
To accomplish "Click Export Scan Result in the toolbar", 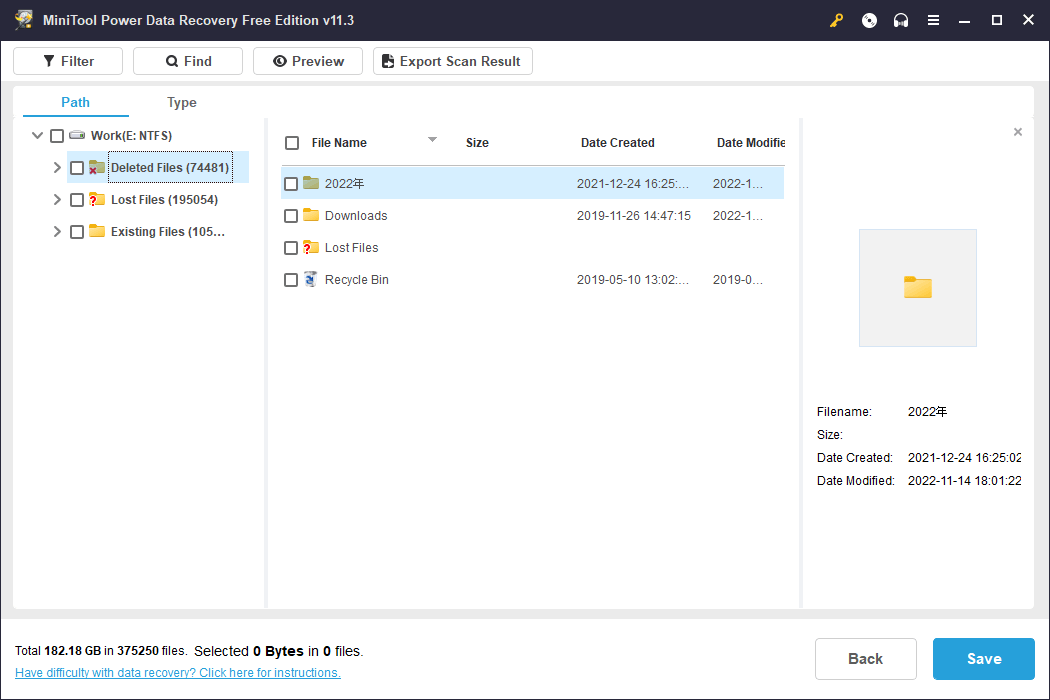I will pos(452,61).
